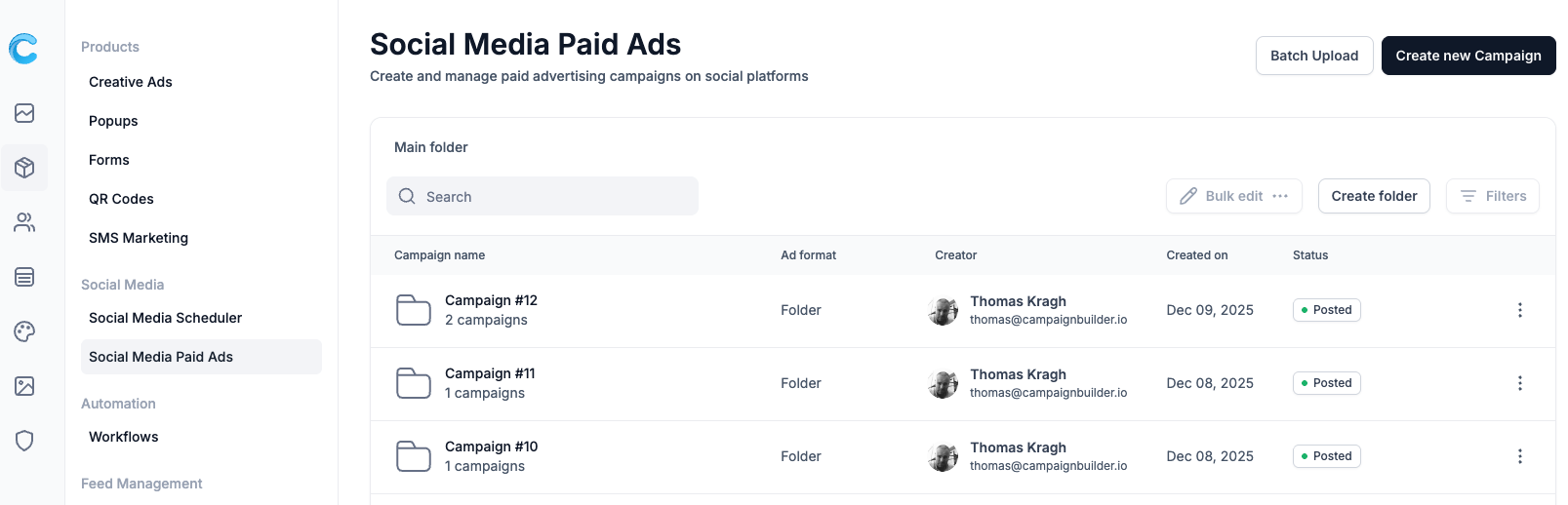
Task: Open options menu for Campaign #12 row
Action: [1519, 310]
